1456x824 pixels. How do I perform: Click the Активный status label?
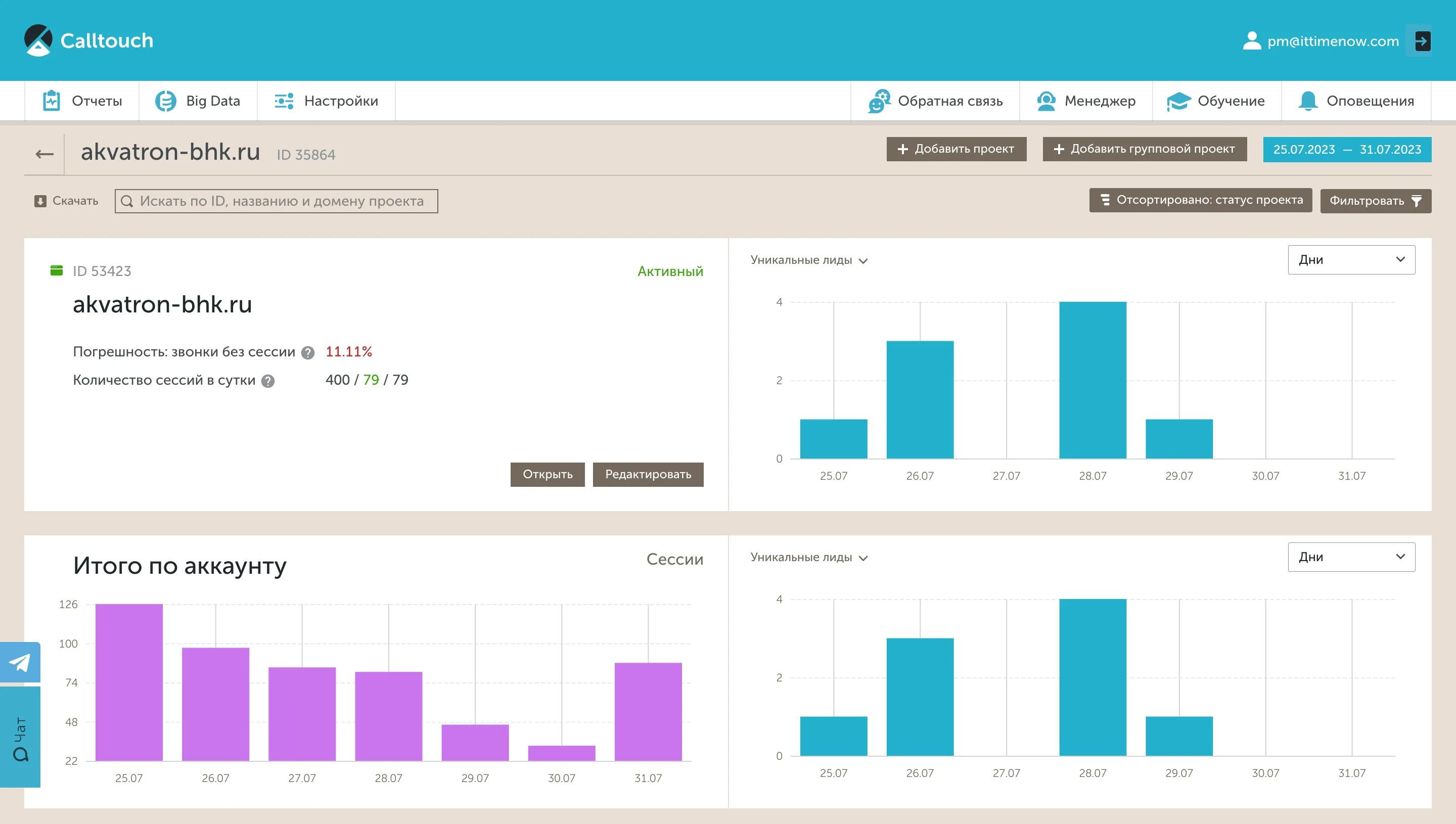[x=670, y=271]
